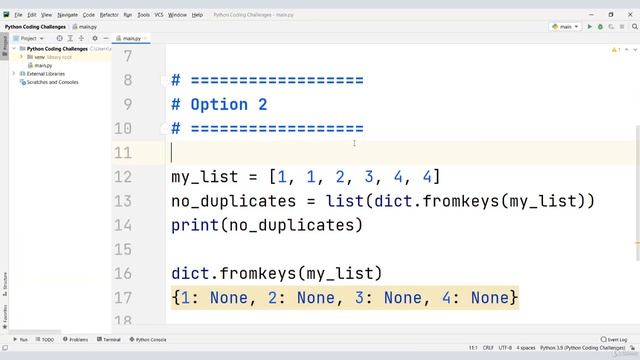Viewport: 640px width, 360px height.
Task: Open the VCS menu
Action: point(159,15)
